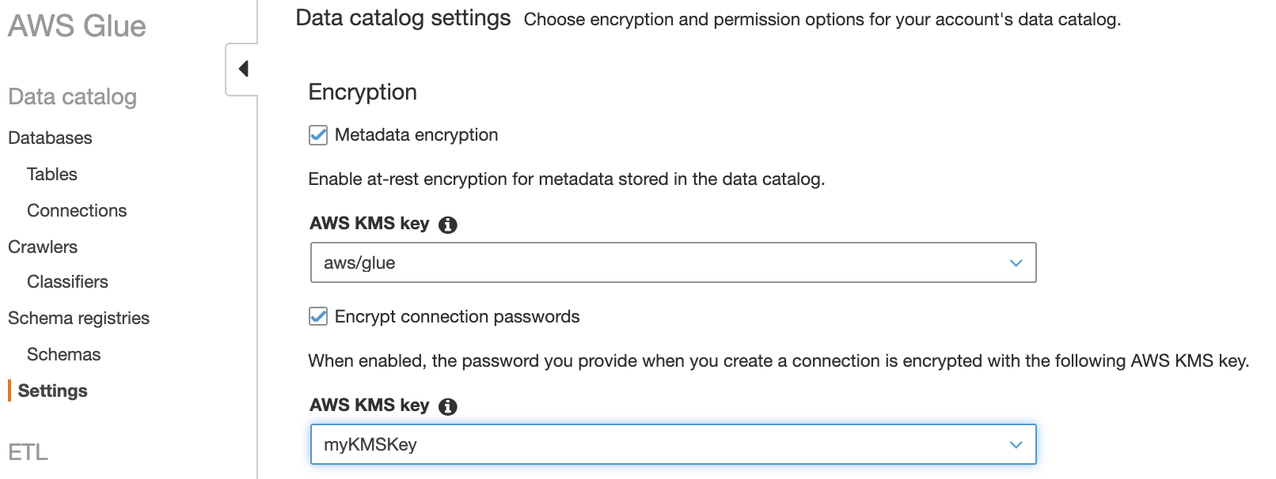This screenshot has width=1276, height=479.
Task: Open Tables in the data catalog
Action: 52,174
